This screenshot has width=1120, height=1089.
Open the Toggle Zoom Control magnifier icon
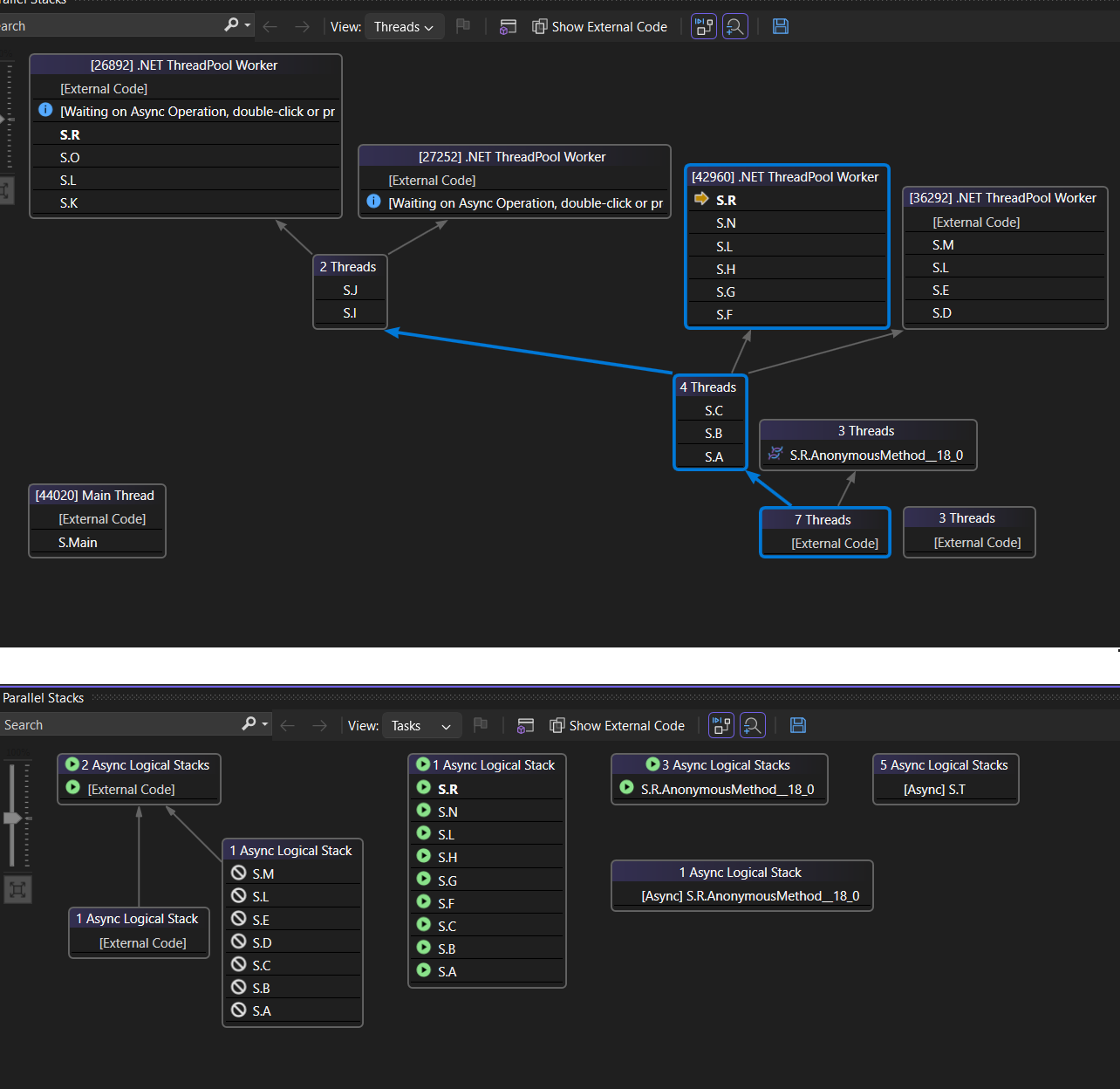[735, 26]
